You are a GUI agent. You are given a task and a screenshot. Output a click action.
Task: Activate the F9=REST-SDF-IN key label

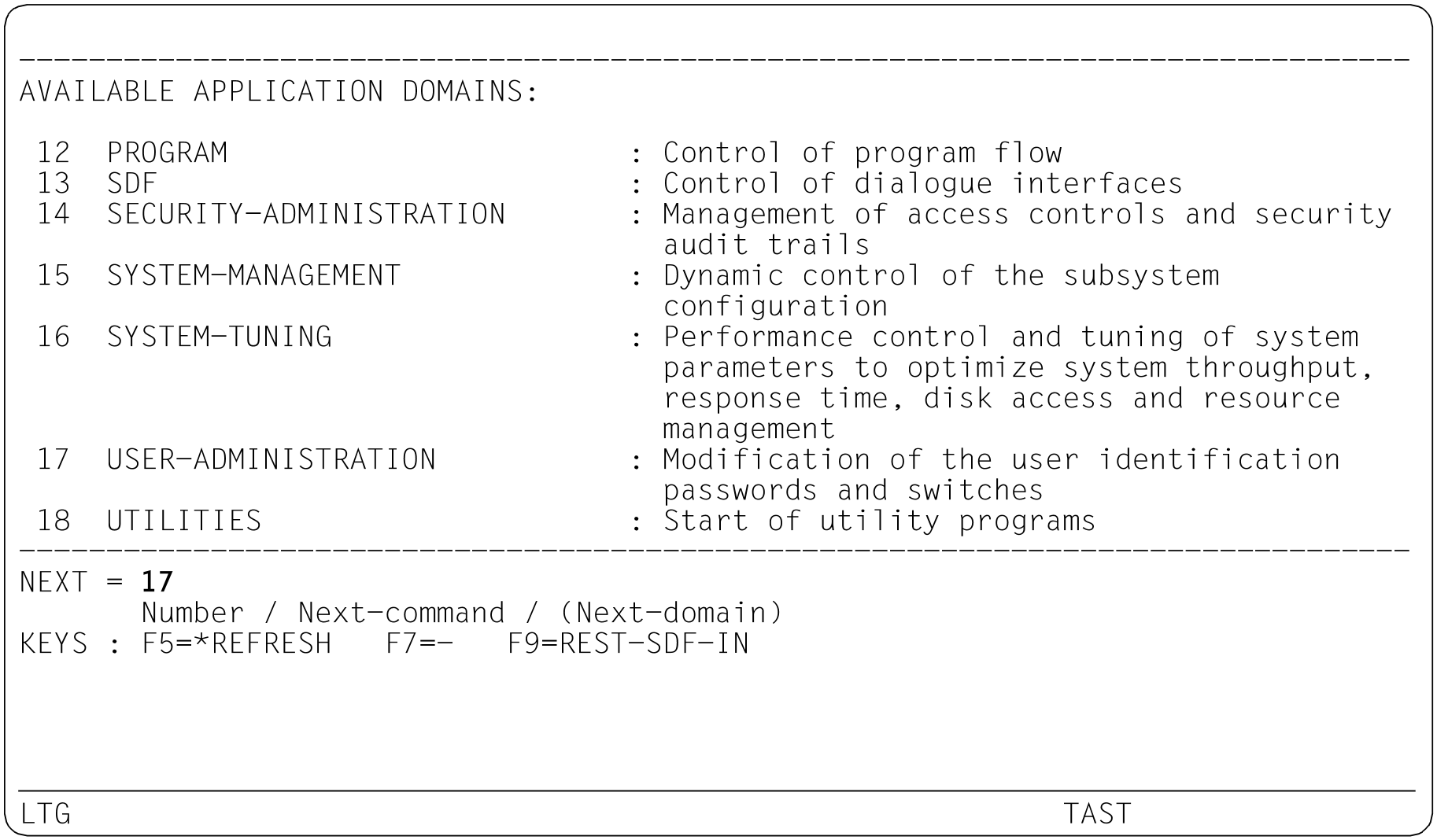[x=628, y=643]
